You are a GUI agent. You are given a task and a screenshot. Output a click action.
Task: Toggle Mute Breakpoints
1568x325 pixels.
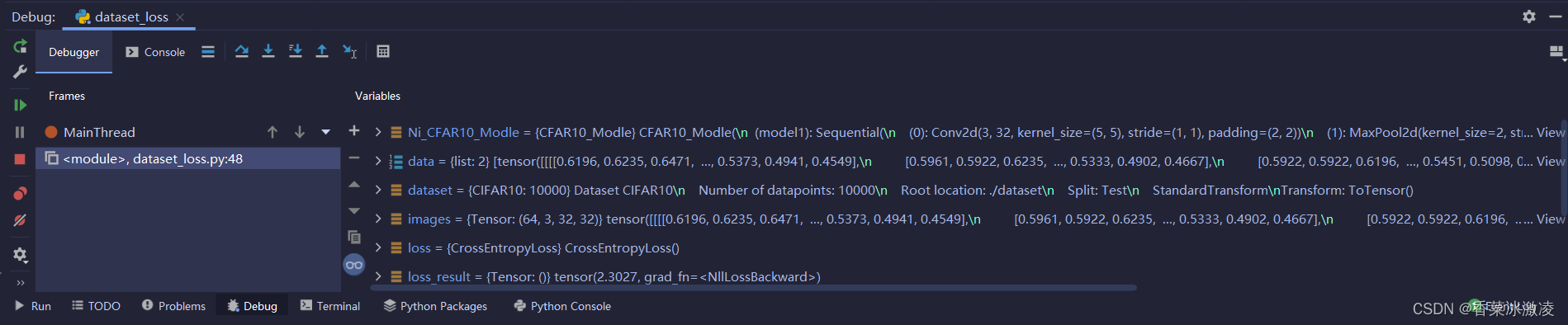point(20,220)
